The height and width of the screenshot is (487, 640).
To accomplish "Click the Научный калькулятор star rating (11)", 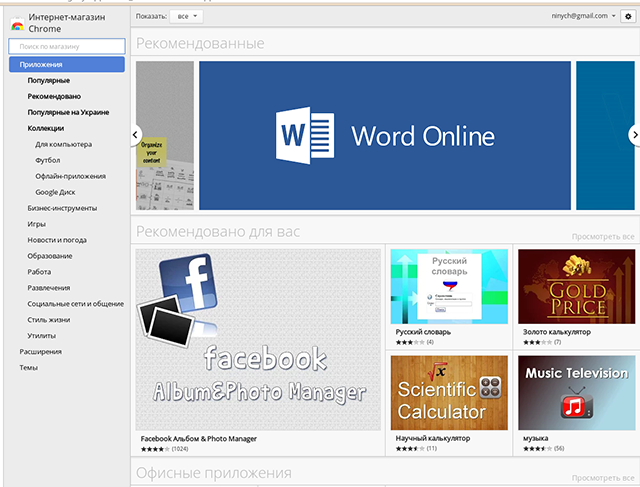I will pos(416,449).
